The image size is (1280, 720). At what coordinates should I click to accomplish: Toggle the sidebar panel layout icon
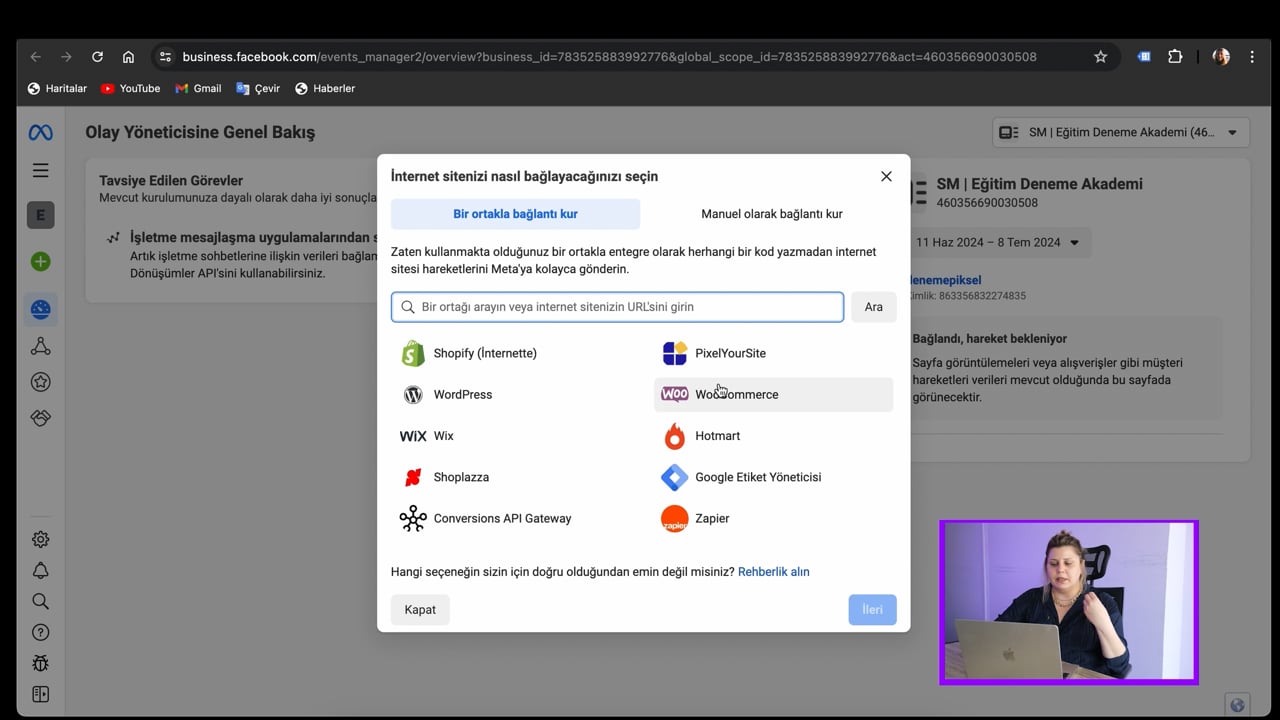(x=40, y=694)
